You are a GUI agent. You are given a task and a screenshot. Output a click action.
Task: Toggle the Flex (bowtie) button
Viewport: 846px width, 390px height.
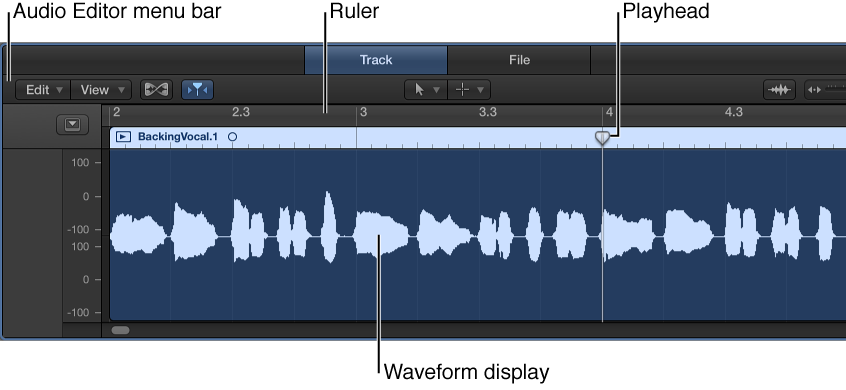[156, 90]
